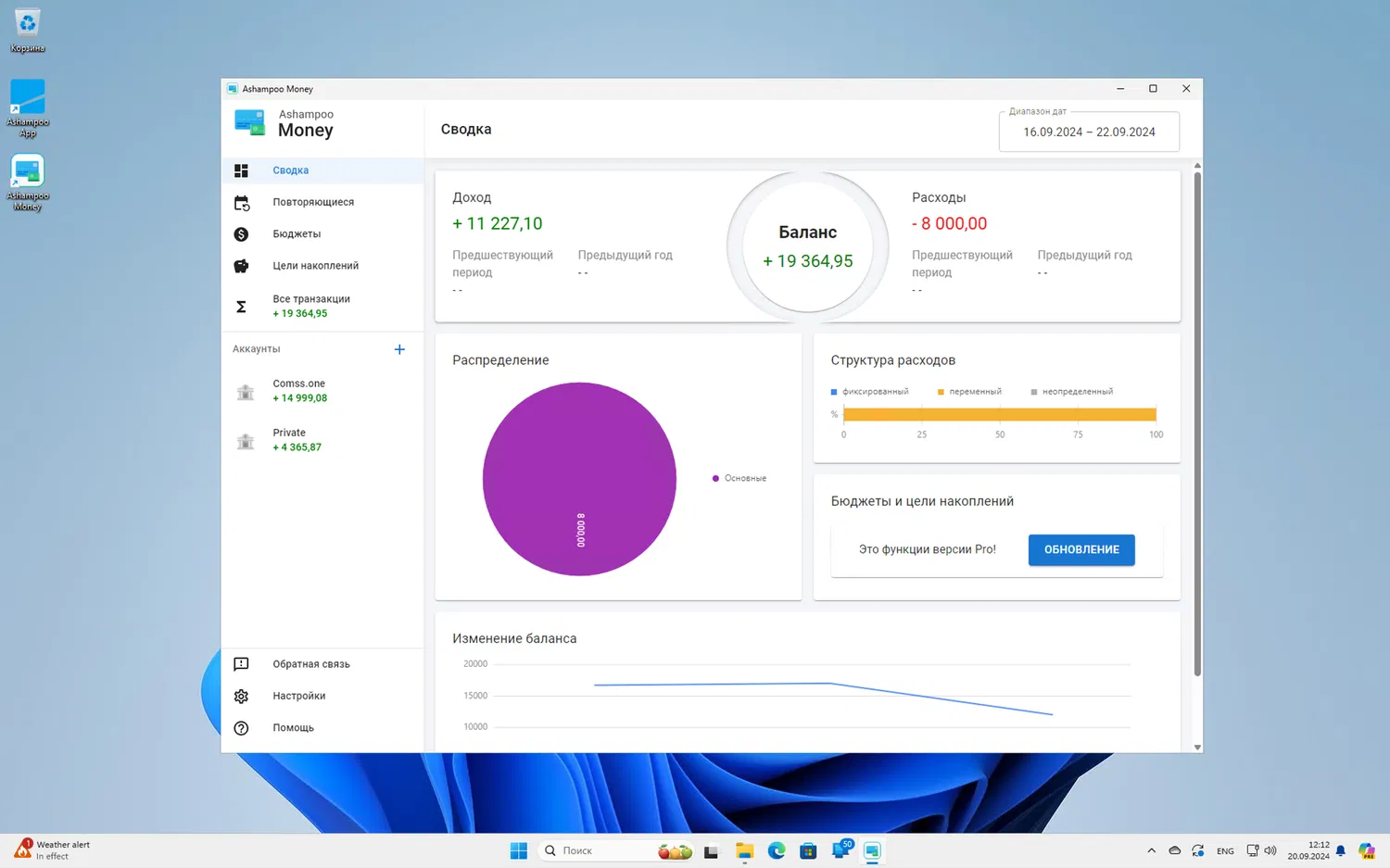This screenshot has height=868, width=1390.
Task: Switch the ENG input language indicator
Action: [1225, 851]
